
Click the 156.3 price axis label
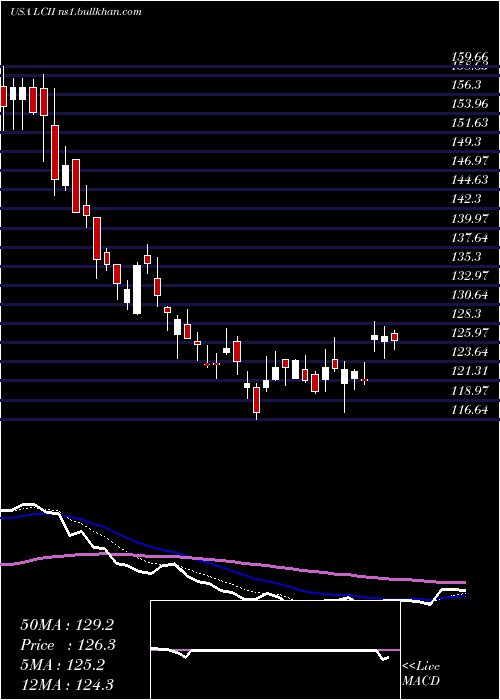tap(467, 85)
